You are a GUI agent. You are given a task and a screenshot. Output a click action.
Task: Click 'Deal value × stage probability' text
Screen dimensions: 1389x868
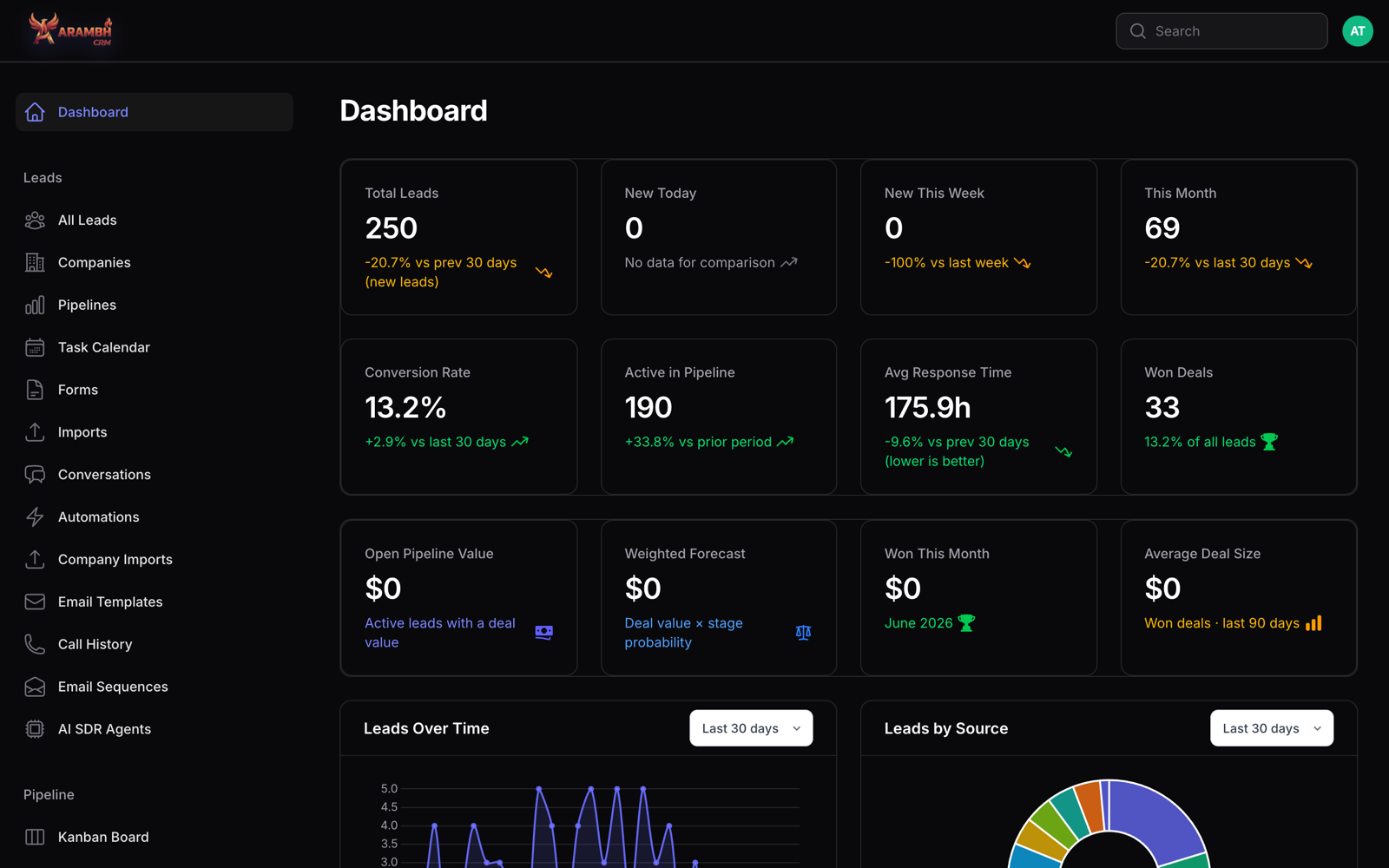(x=684, y=633)
